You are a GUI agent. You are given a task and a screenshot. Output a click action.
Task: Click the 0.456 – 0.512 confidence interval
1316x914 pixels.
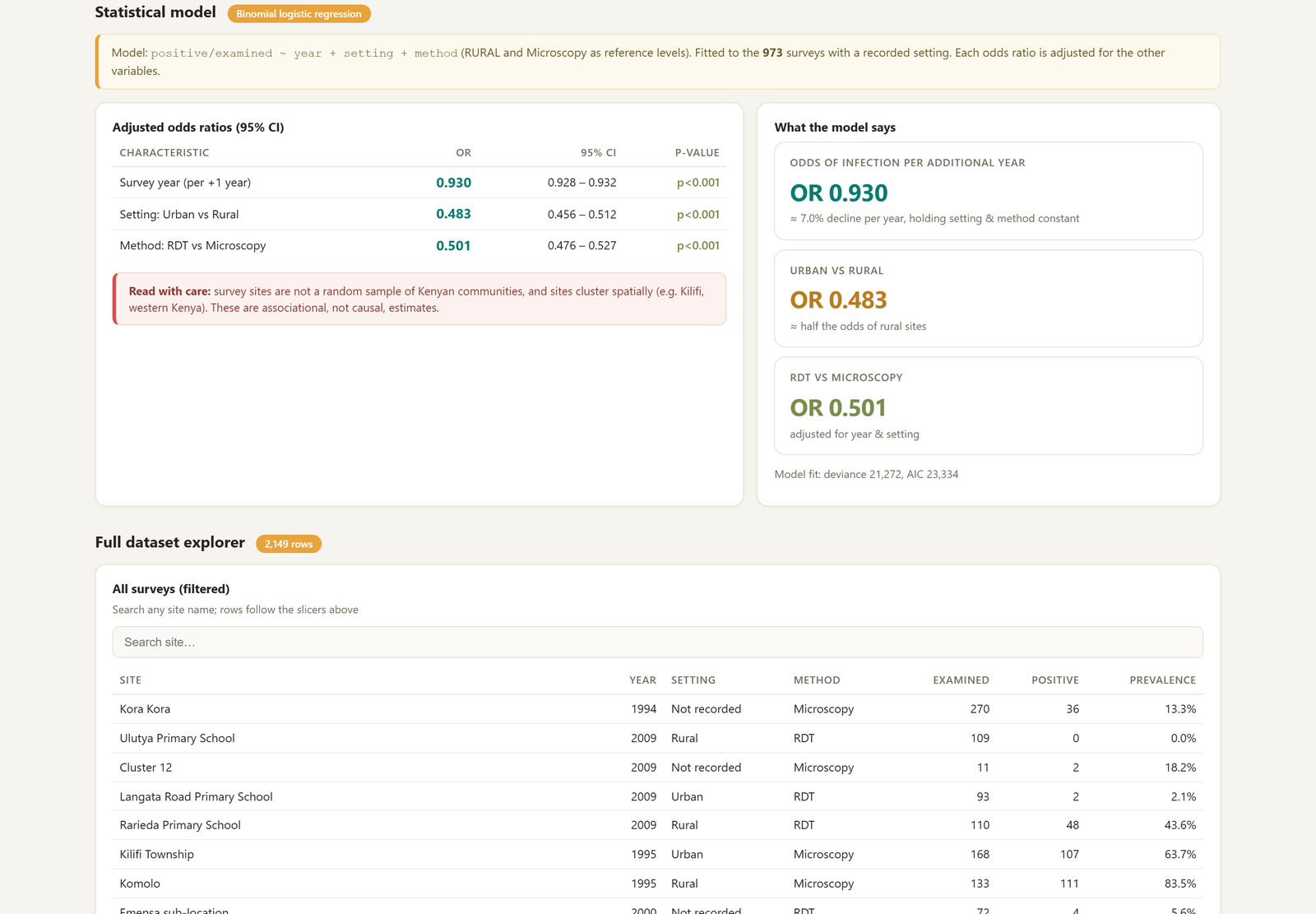tap(582, 214)
